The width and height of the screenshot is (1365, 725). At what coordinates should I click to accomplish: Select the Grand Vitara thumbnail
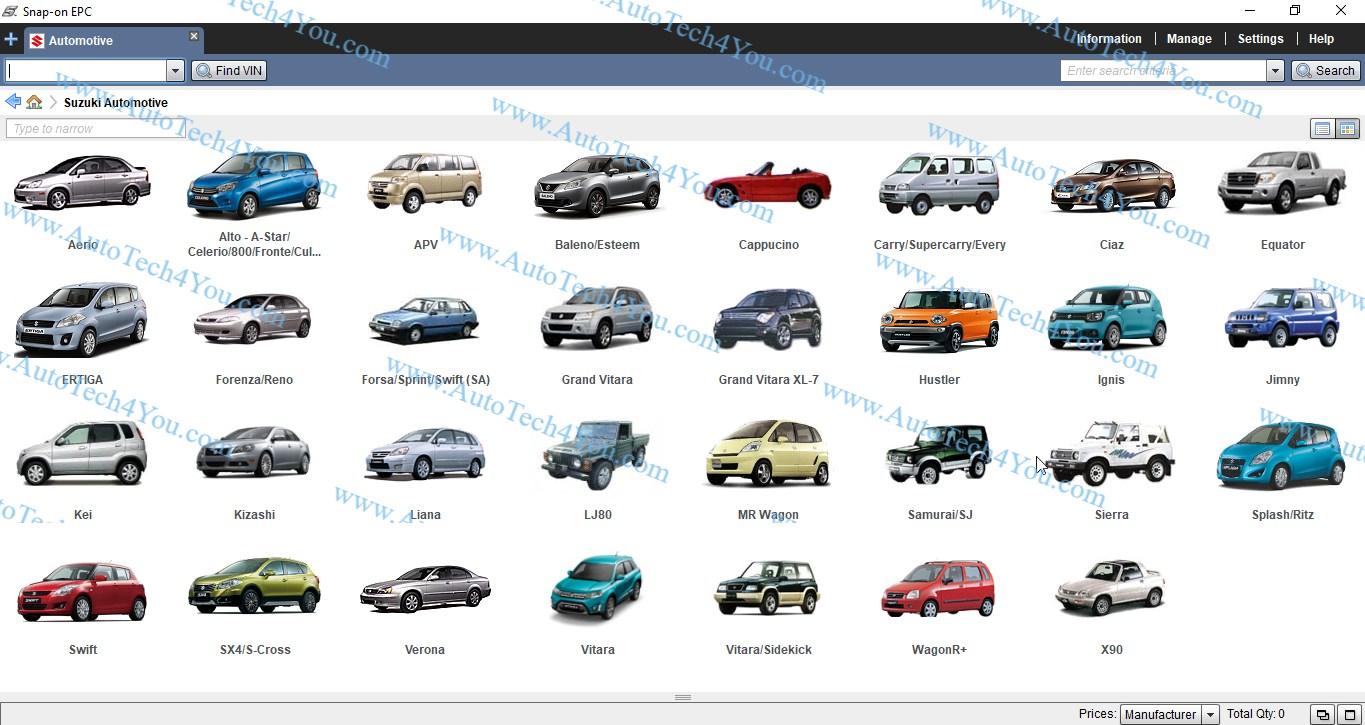[597, 320]
